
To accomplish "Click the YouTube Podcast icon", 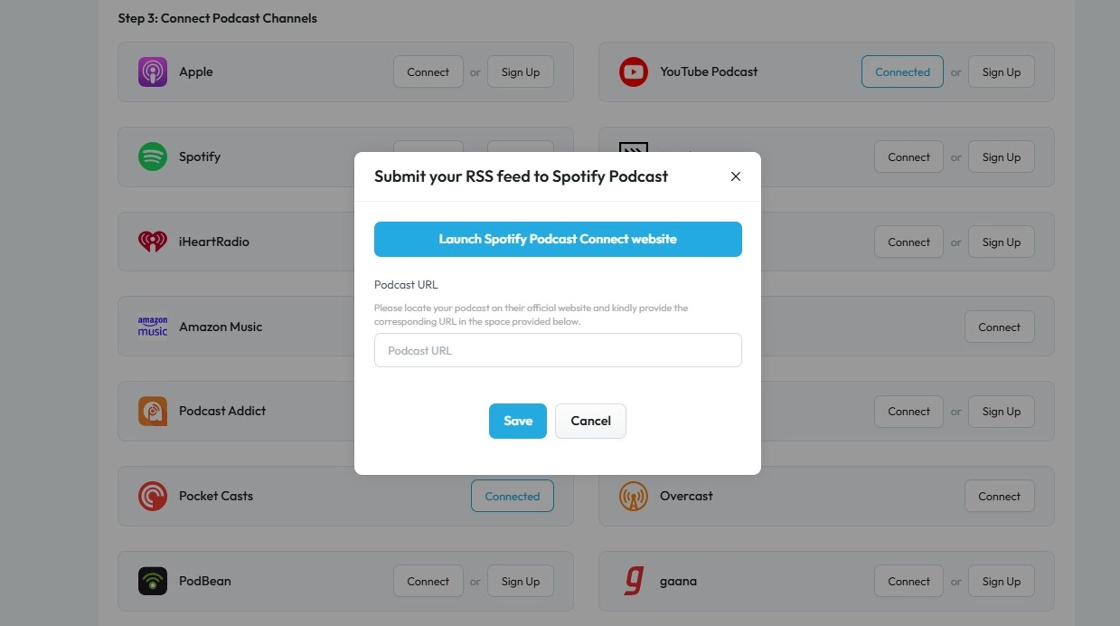I will (633, 72).
